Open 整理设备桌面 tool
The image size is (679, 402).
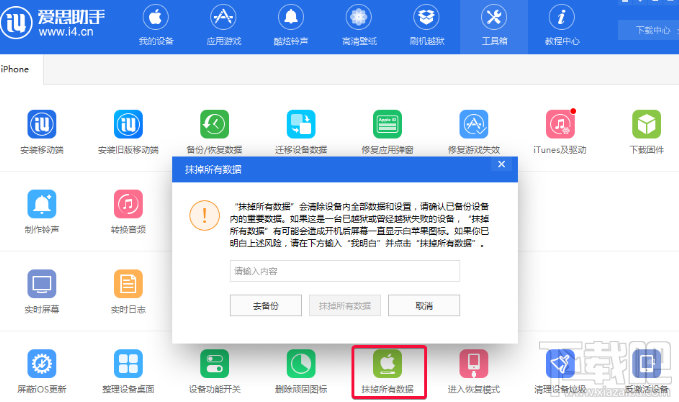click(128, 371)
